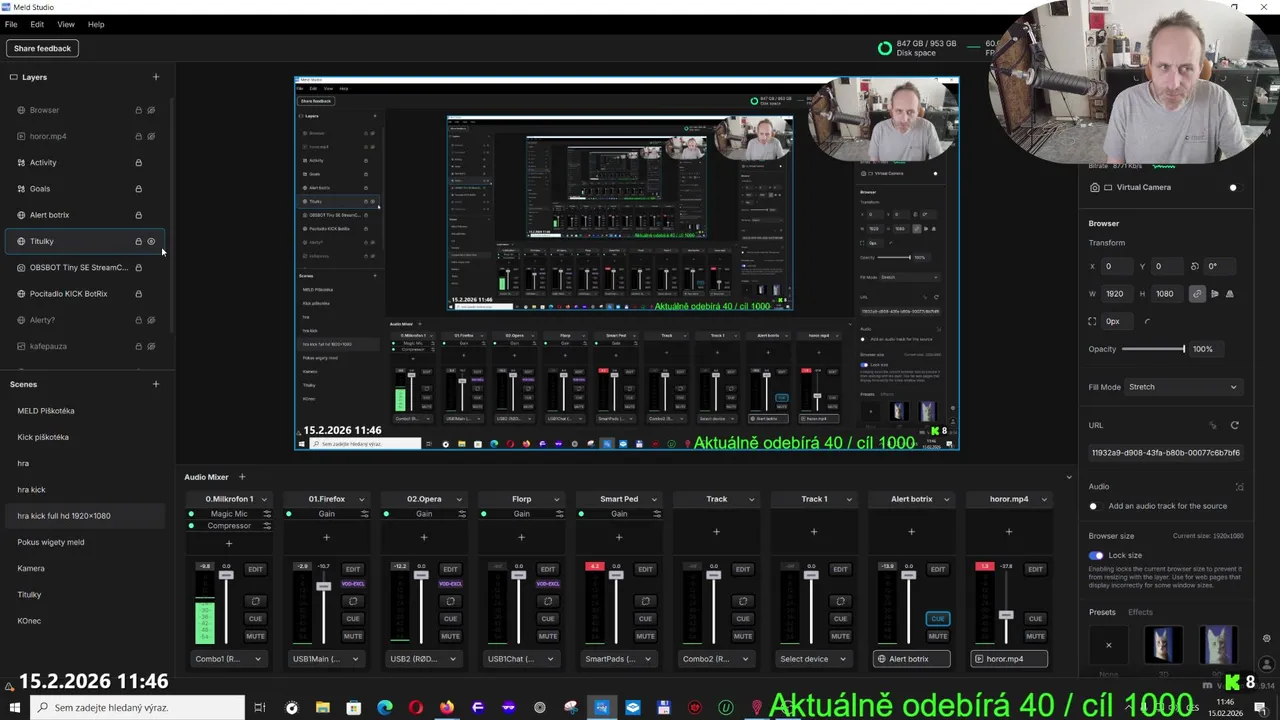
Task: Switch to the Presets tab
Action: pos(1102,612)
